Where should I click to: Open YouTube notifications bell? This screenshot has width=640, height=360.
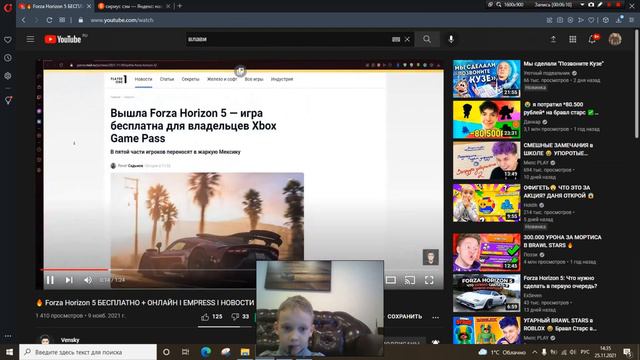pos(592,39)
